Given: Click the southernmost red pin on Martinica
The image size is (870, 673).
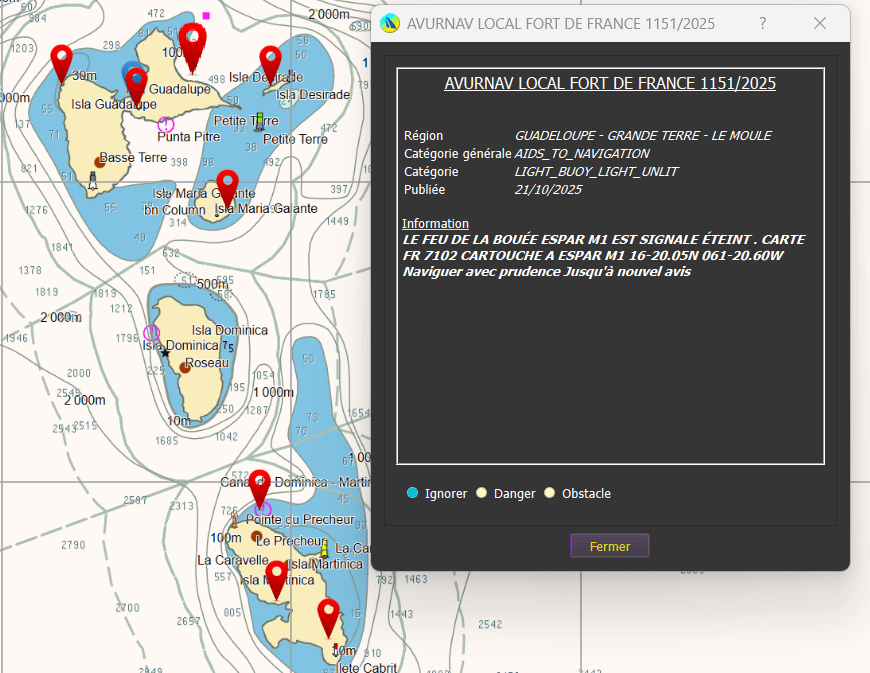Looking at the screenshot, I should (328, 614).
